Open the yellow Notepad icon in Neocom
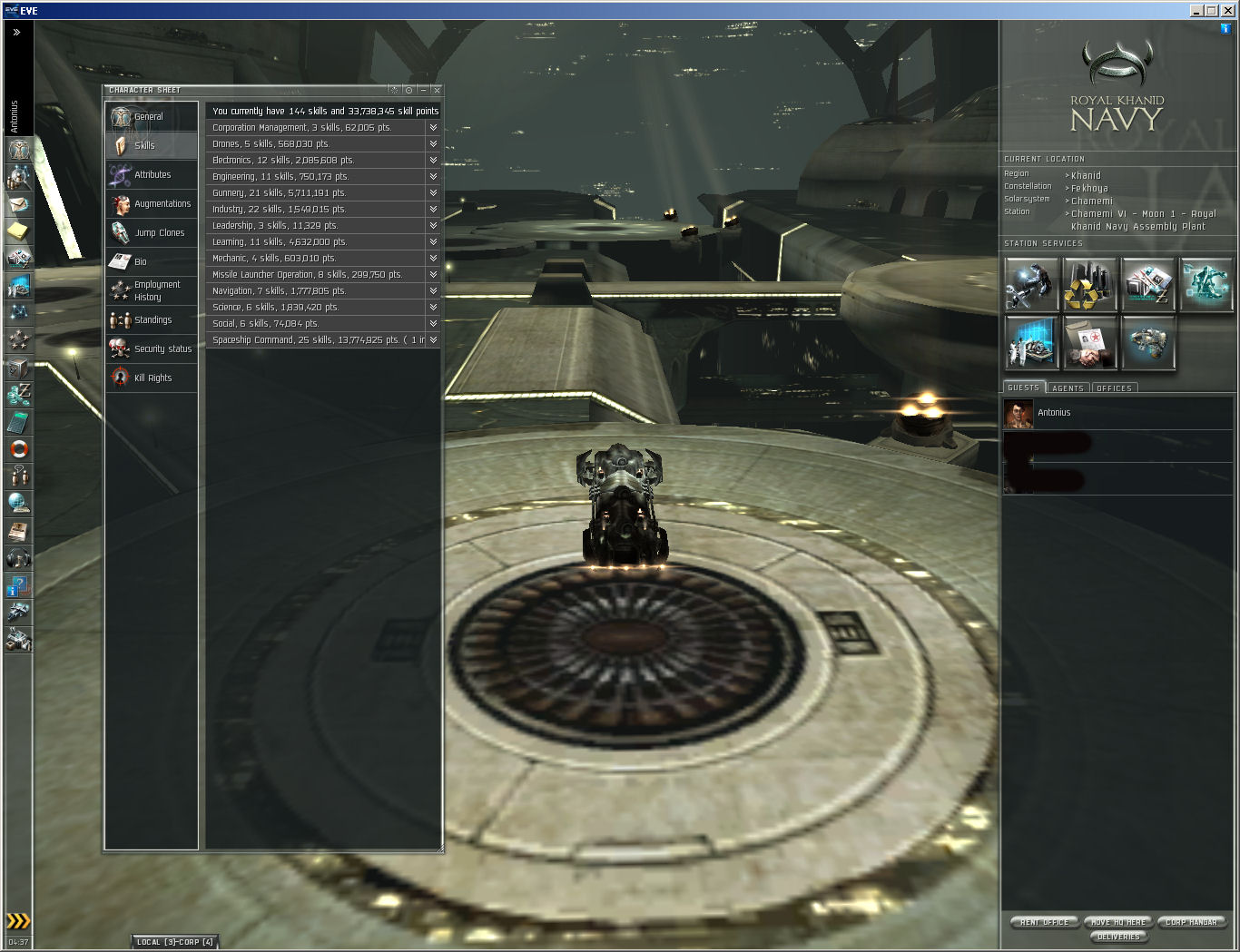Screen dimensions: 1240x952 coord(18,231)
